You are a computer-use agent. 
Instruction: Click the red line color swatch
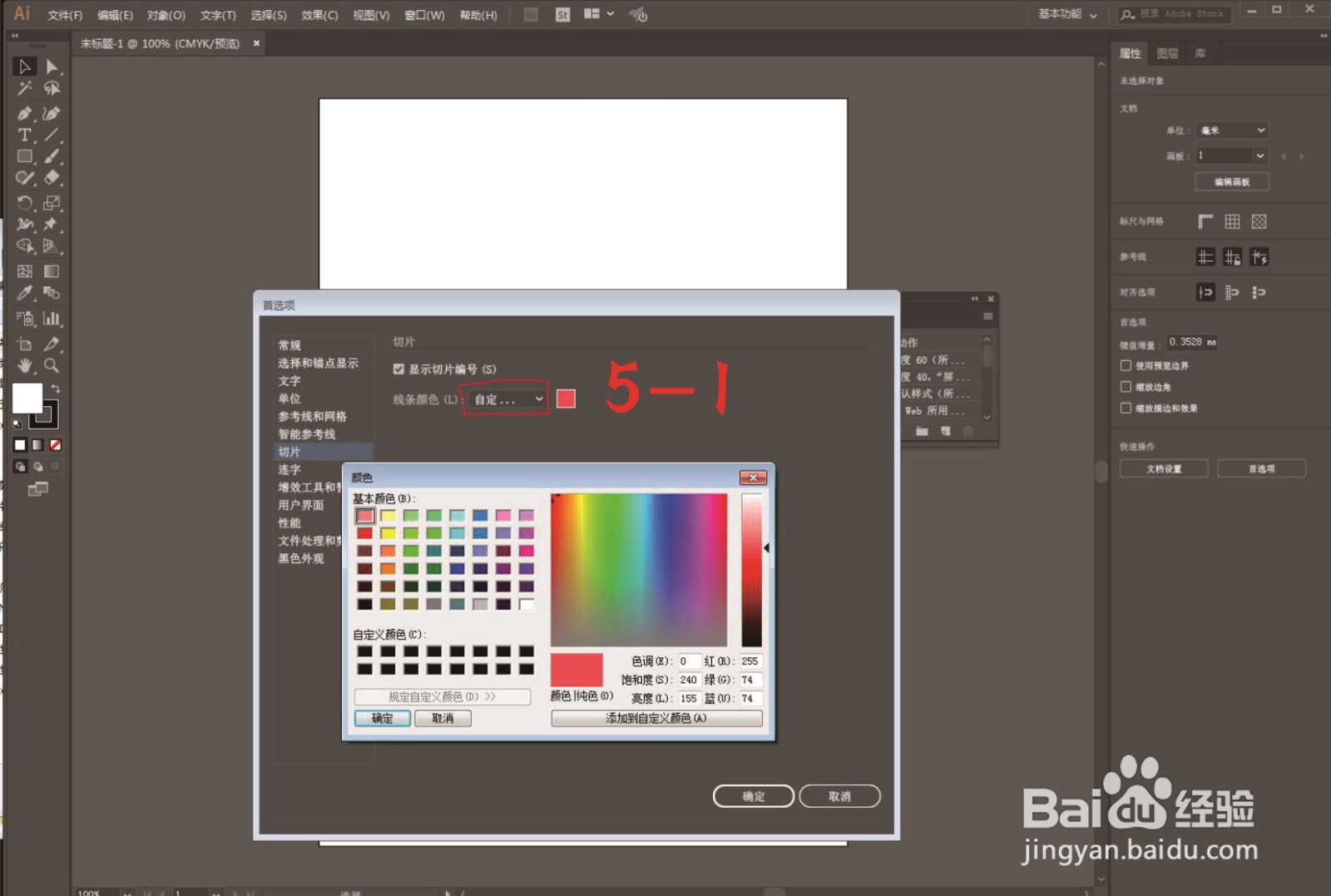point(566,399)
